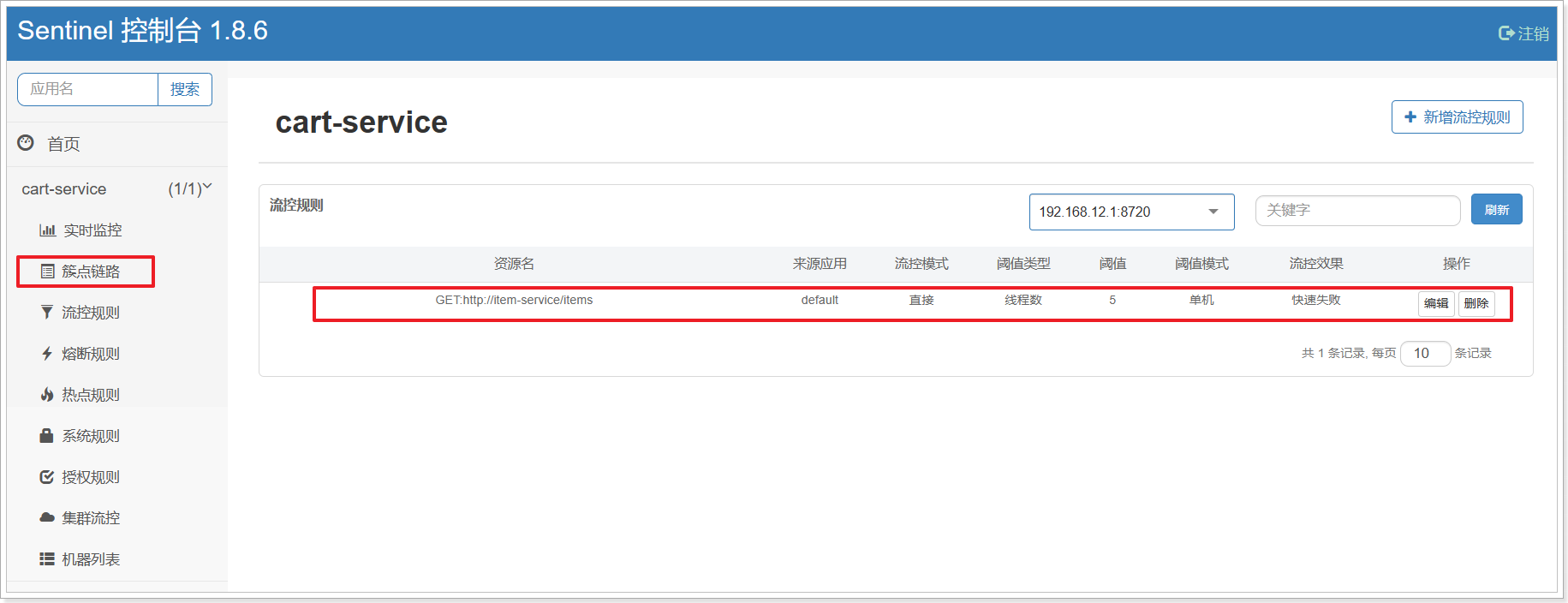This screenshot has width=1568, height=603.
Task: Click the logout arrow icon beside 注销
Action: click(1506, 33)
